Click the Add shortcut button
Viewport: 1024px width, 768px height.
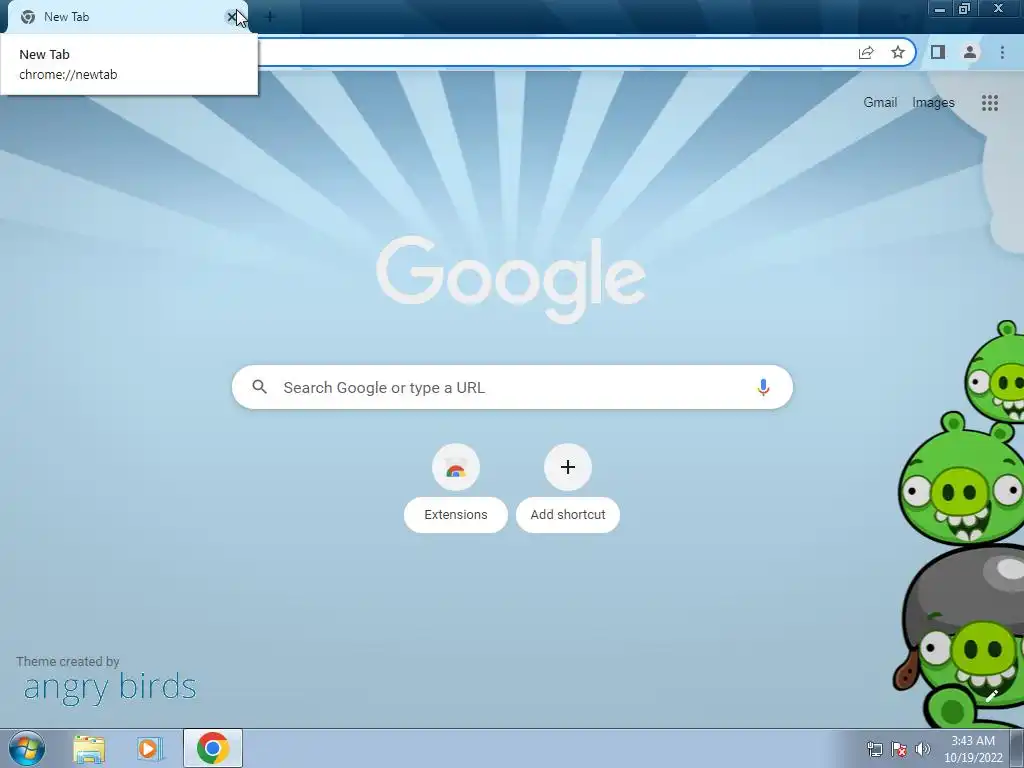click(568, 488)
